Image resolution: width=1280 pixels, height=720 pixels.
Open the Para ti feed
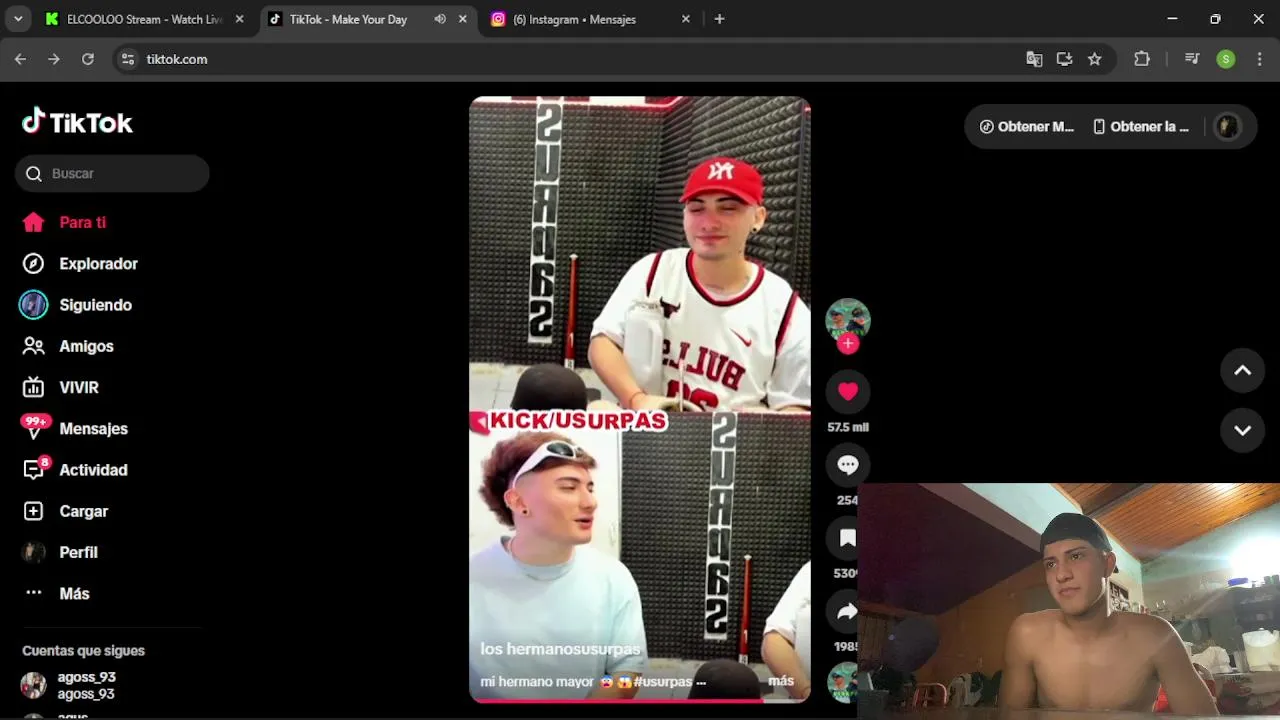[64, 222]
